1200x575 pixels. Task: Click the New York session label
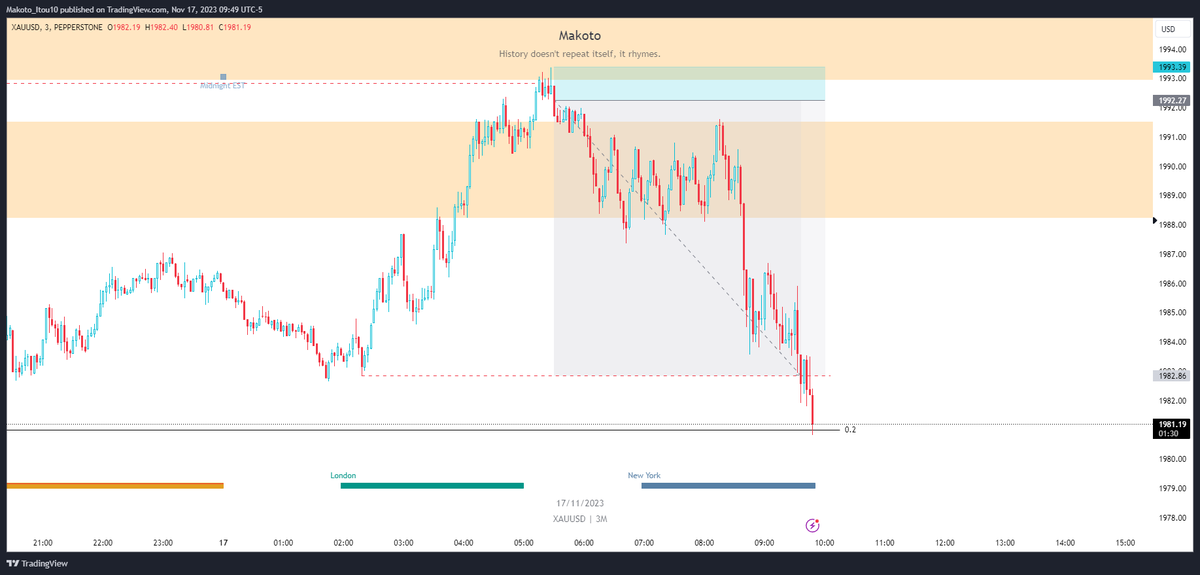tap(644, 476)
